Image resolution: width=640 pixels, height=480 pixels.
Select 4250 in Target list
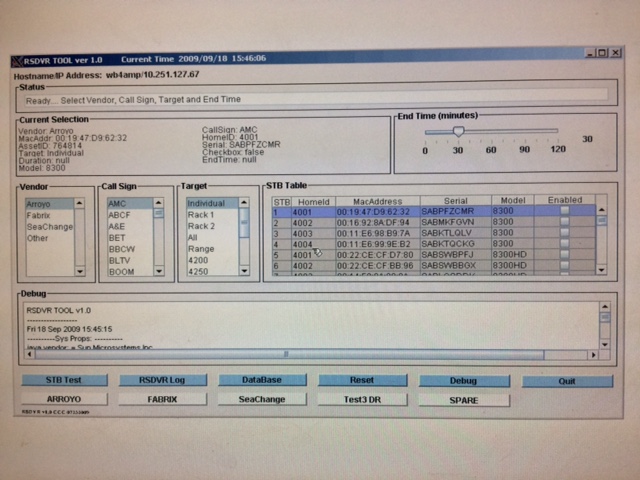(212, 271)
